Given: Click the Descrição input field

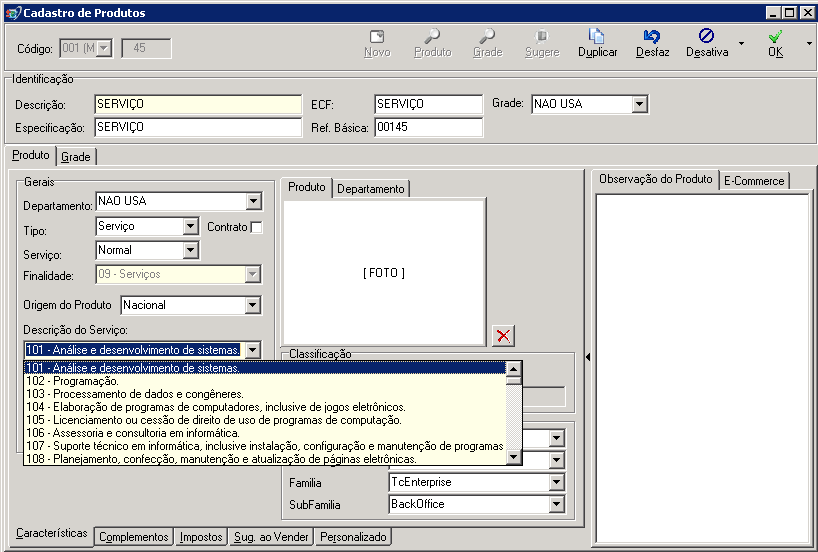Looking at the screenshot, I should click(x=198, y=104).
